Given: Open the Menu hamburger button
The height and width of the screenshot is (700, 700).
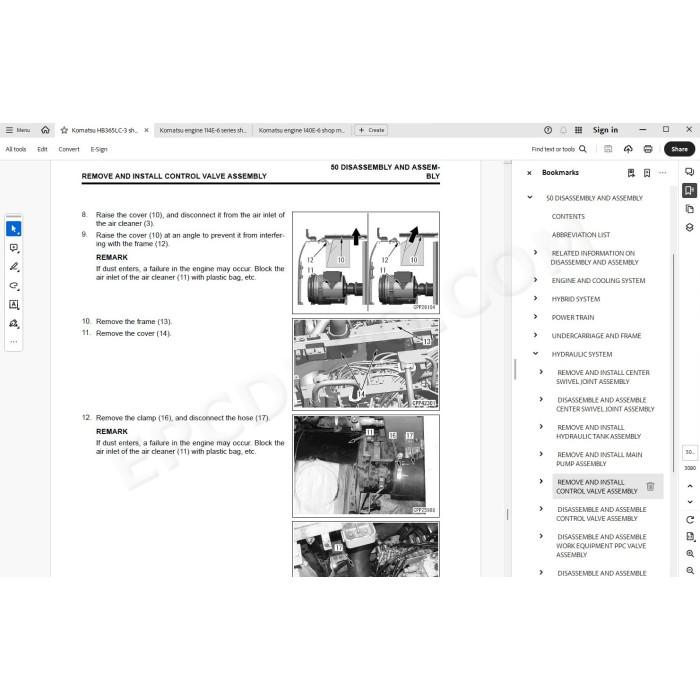Looking at the screenshot, I should [x=17, y=130].
